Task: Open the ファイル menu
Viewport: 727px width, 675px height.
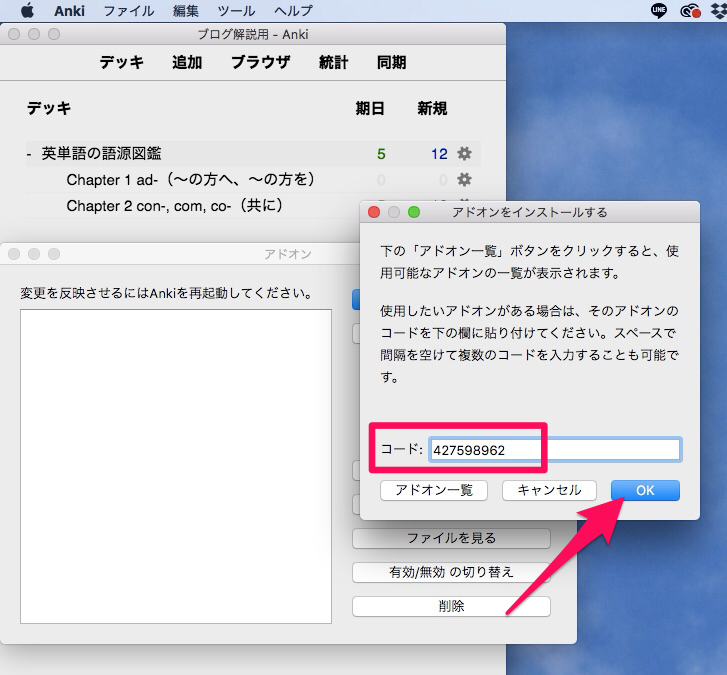Action: point(128,11)
